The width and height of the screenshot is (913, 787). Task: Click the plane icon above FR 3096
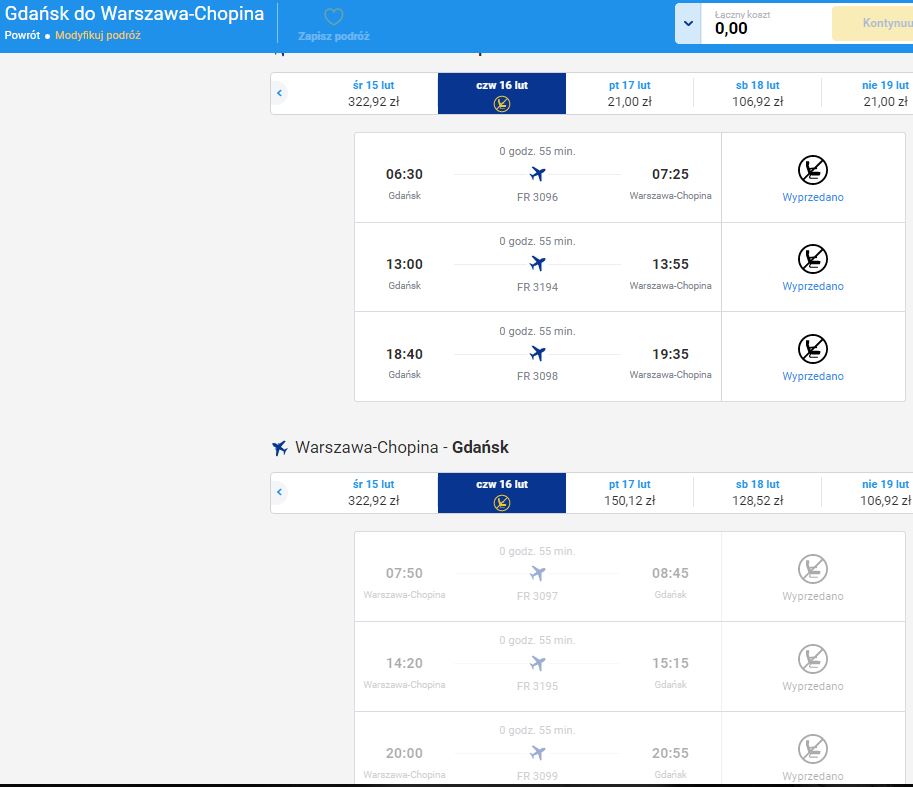[x=537, y=173]
